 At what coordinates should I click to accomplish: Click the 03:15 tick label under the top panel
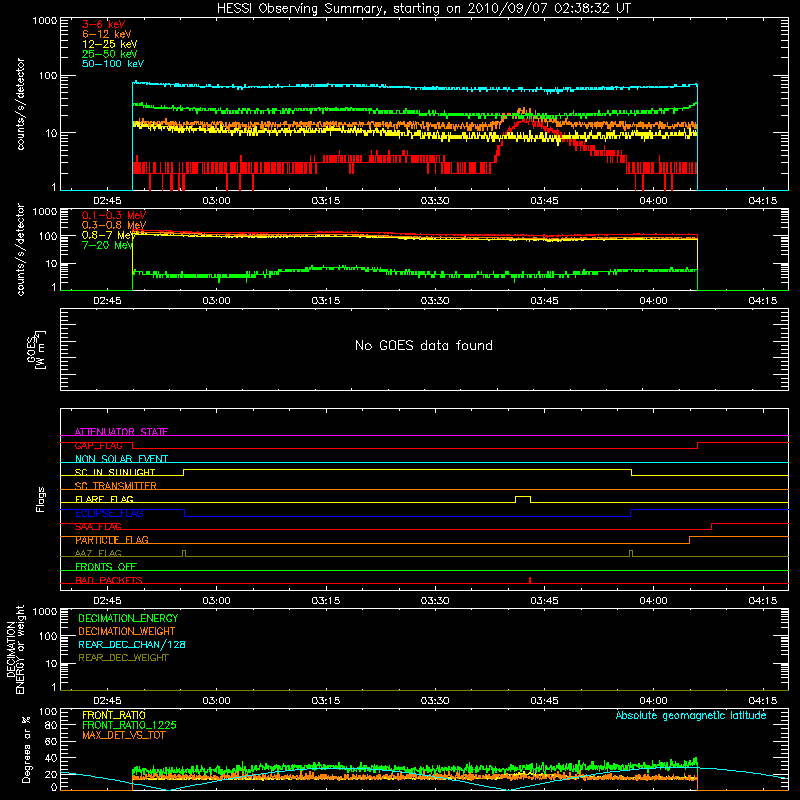tap(326, 201)
